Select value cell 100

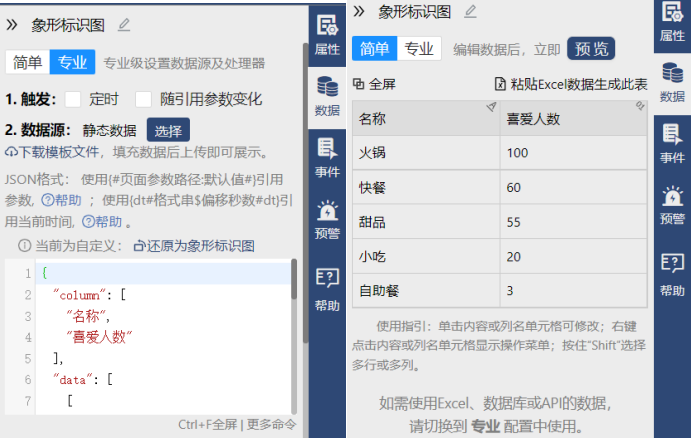[574, 152]
